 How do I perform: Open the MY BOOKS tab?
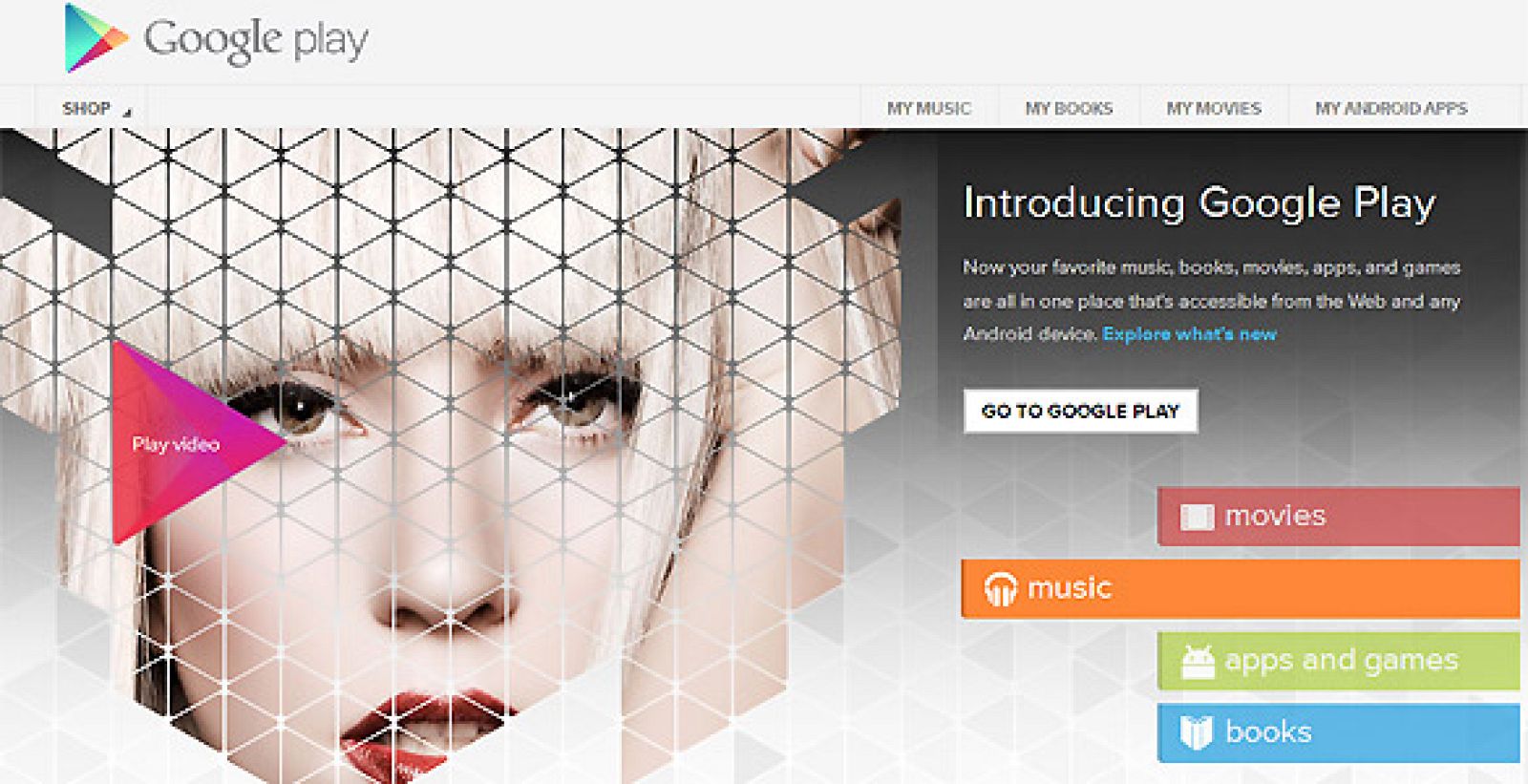pos(1069,108)
